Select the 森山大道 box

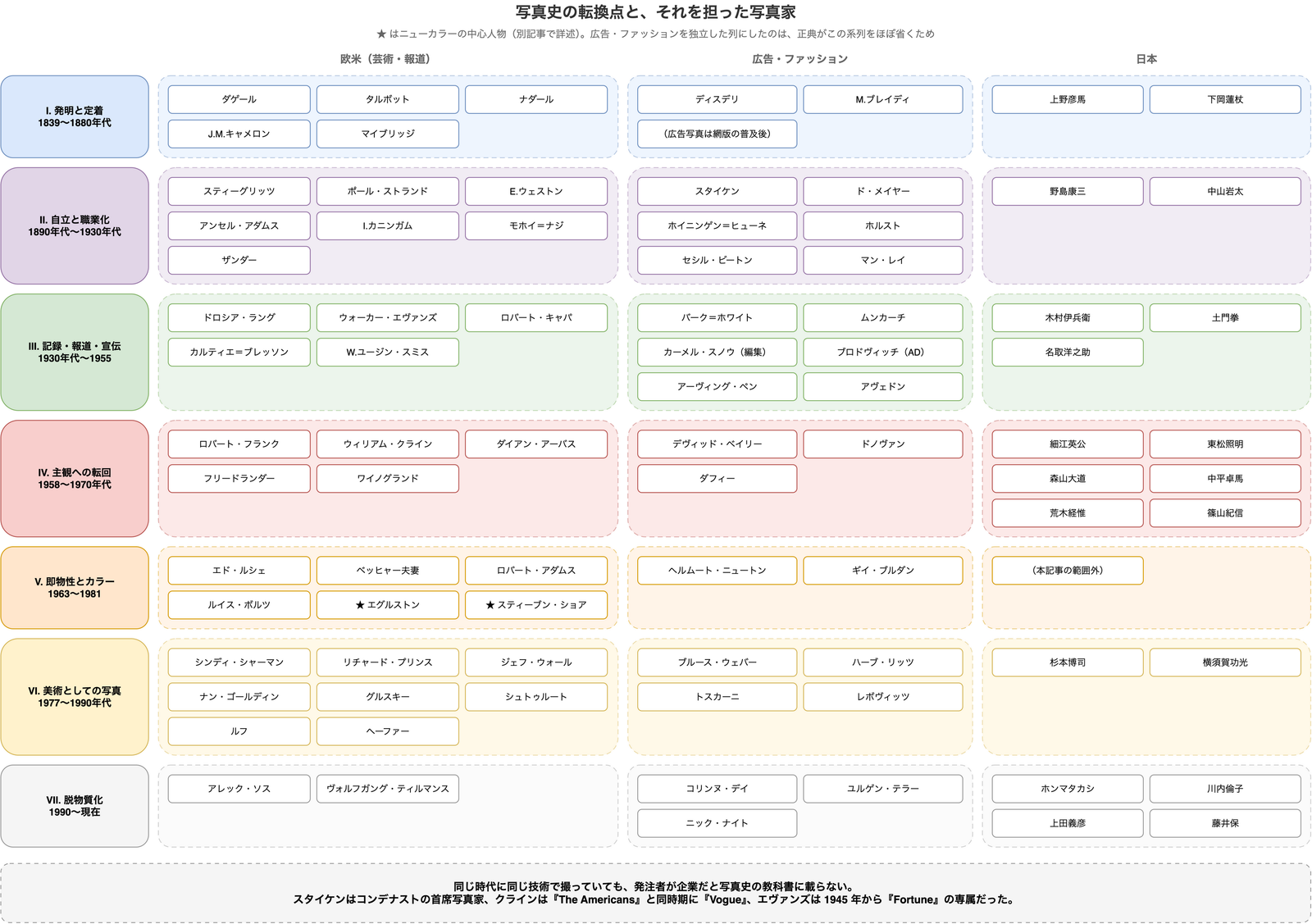pos(1068,478)
